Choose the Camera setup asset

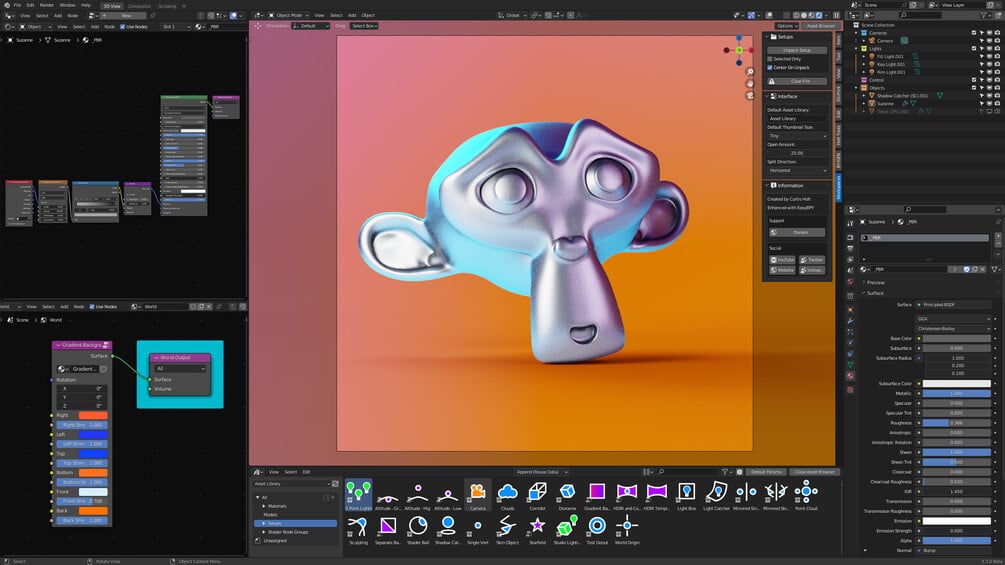pyautogui.click(x=478, y=494)
